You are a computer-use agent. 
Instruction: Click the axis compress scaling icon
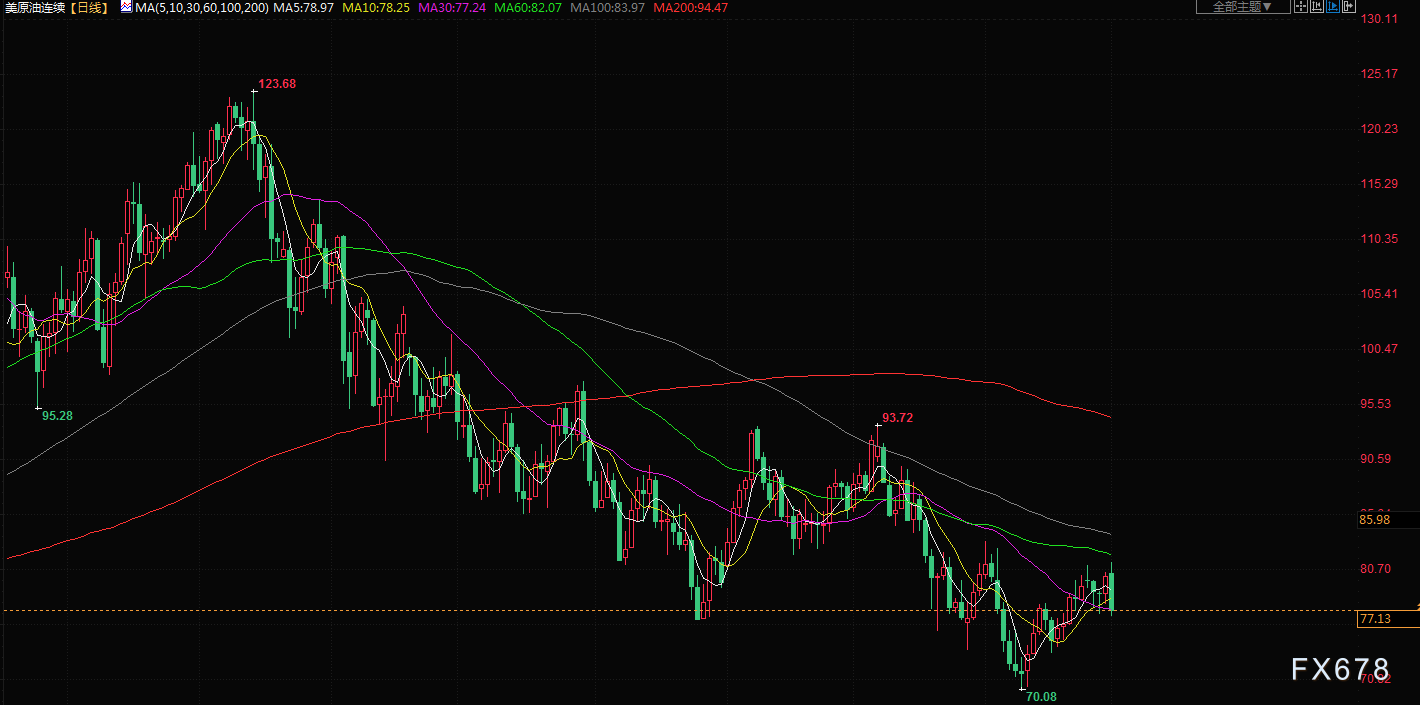[1317, 6]
